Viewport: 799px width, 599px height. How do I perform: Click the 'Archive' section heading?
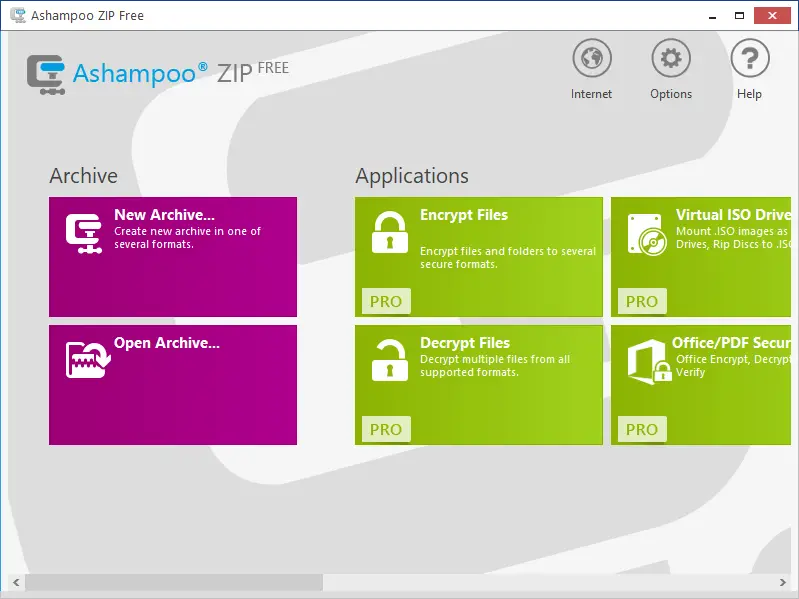[84, 176]
